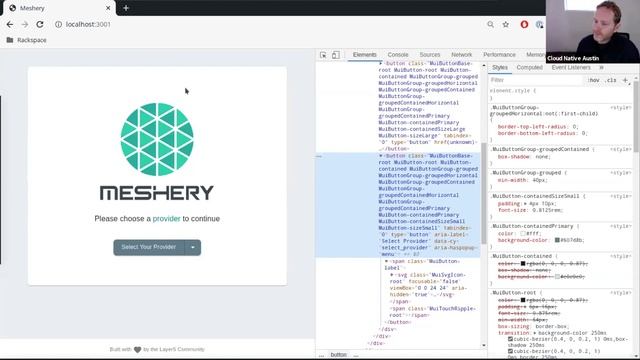Add new style rule with plus icon
Image resolution: width=640 pixels, height=360 pixels.
(625, 80)
